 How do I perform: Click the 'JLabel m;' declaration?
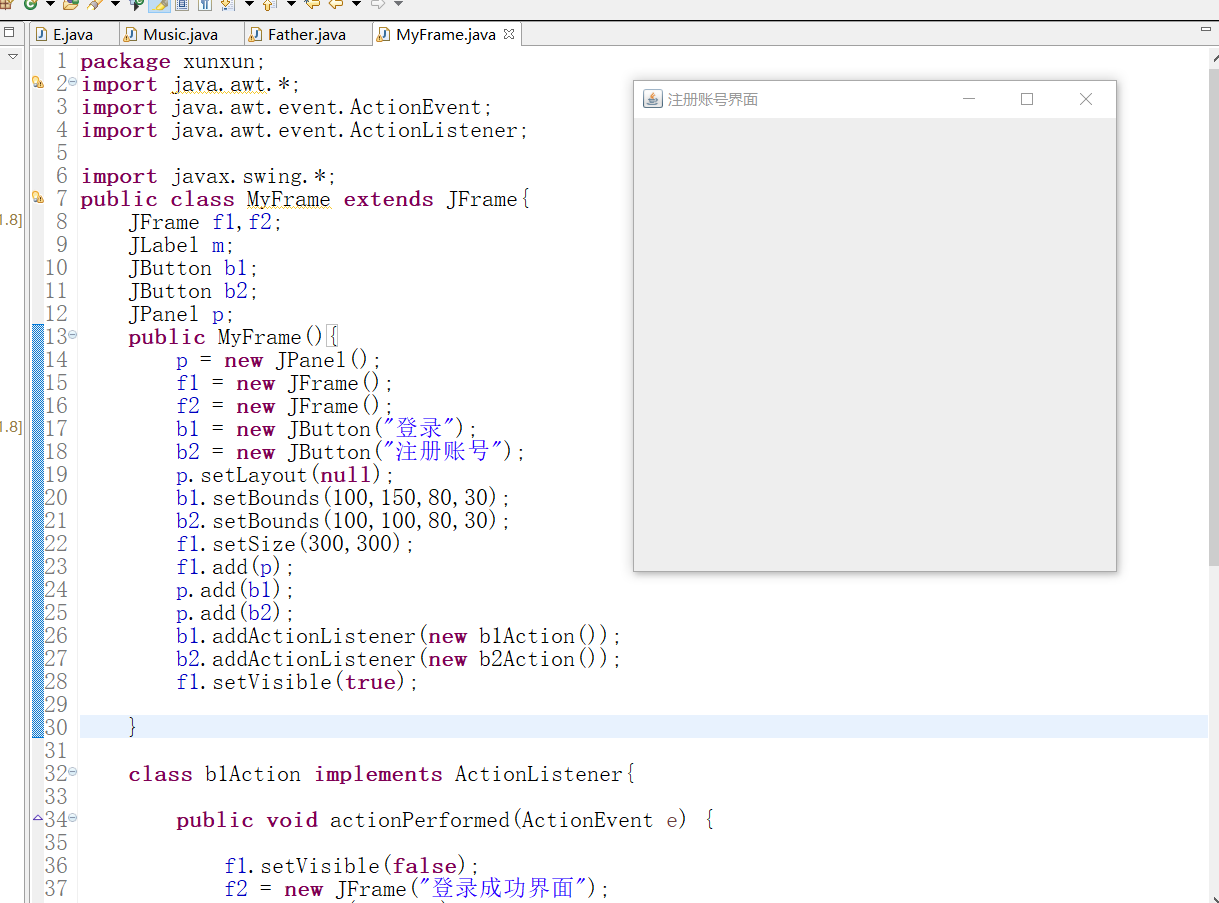[x=181, y=245]
